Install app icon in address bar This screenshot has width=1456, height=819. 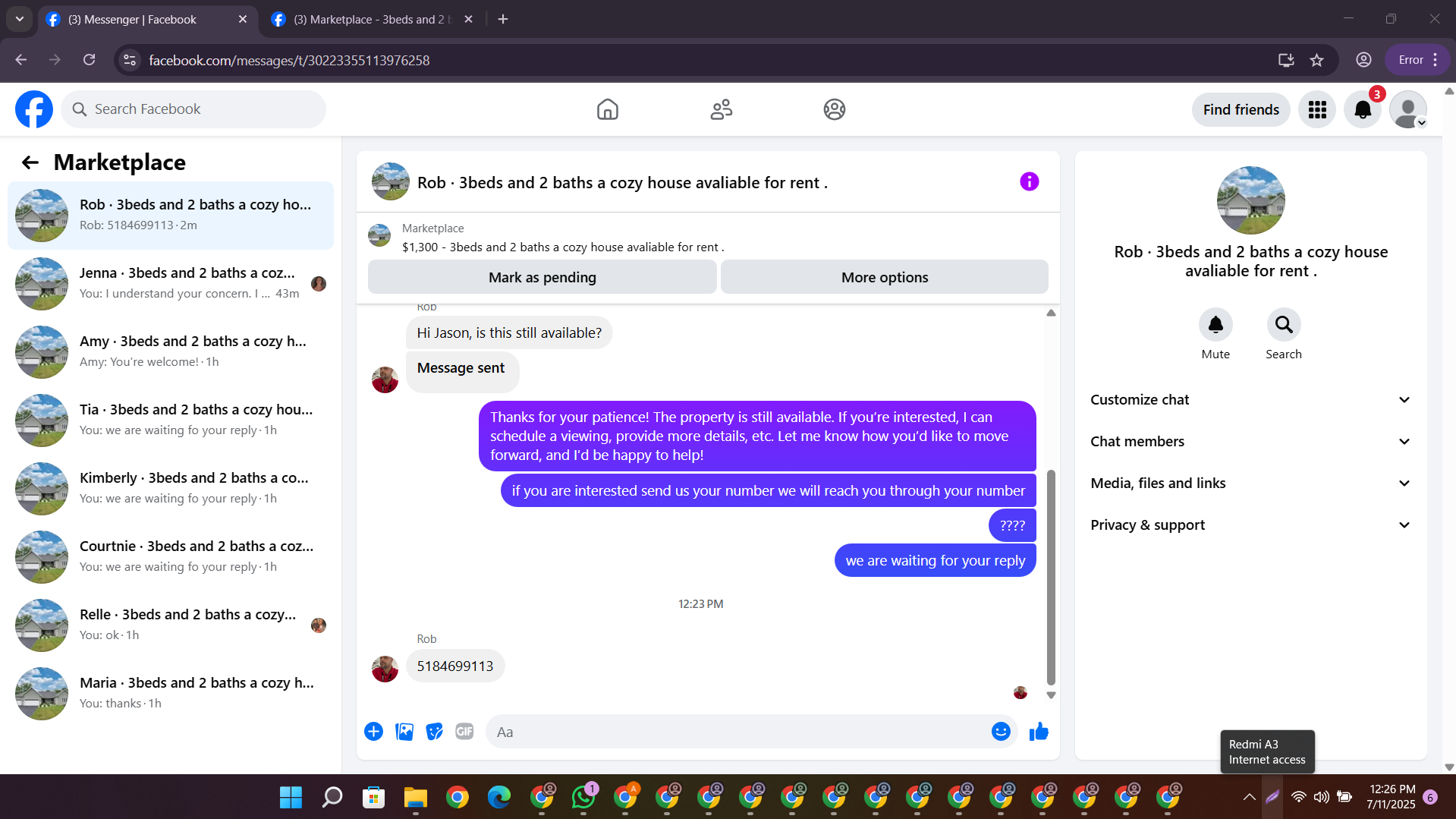1286,60
